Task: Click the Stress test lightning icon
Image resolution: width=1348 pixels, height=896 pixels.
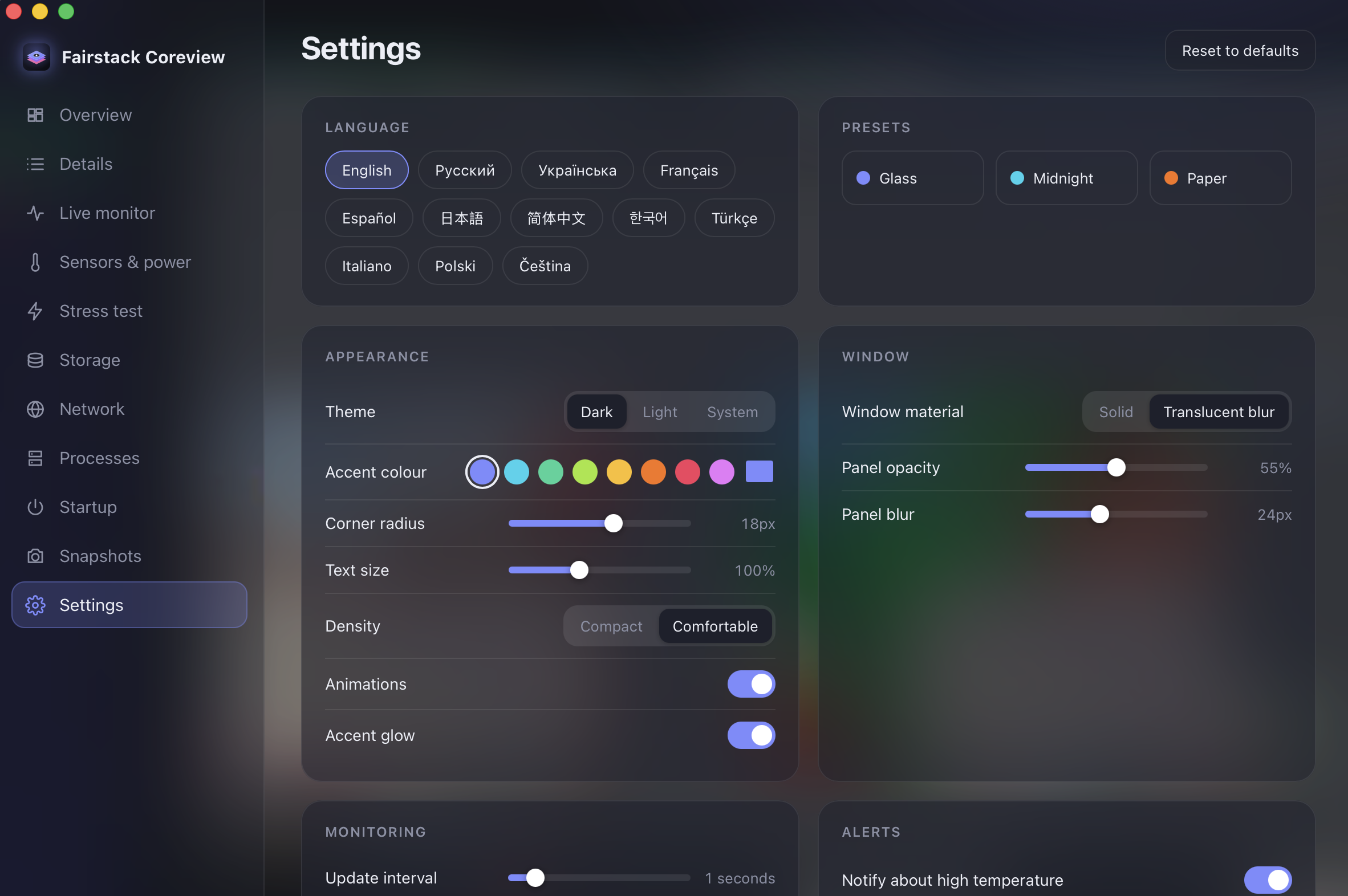Action: tap(35, 311)
